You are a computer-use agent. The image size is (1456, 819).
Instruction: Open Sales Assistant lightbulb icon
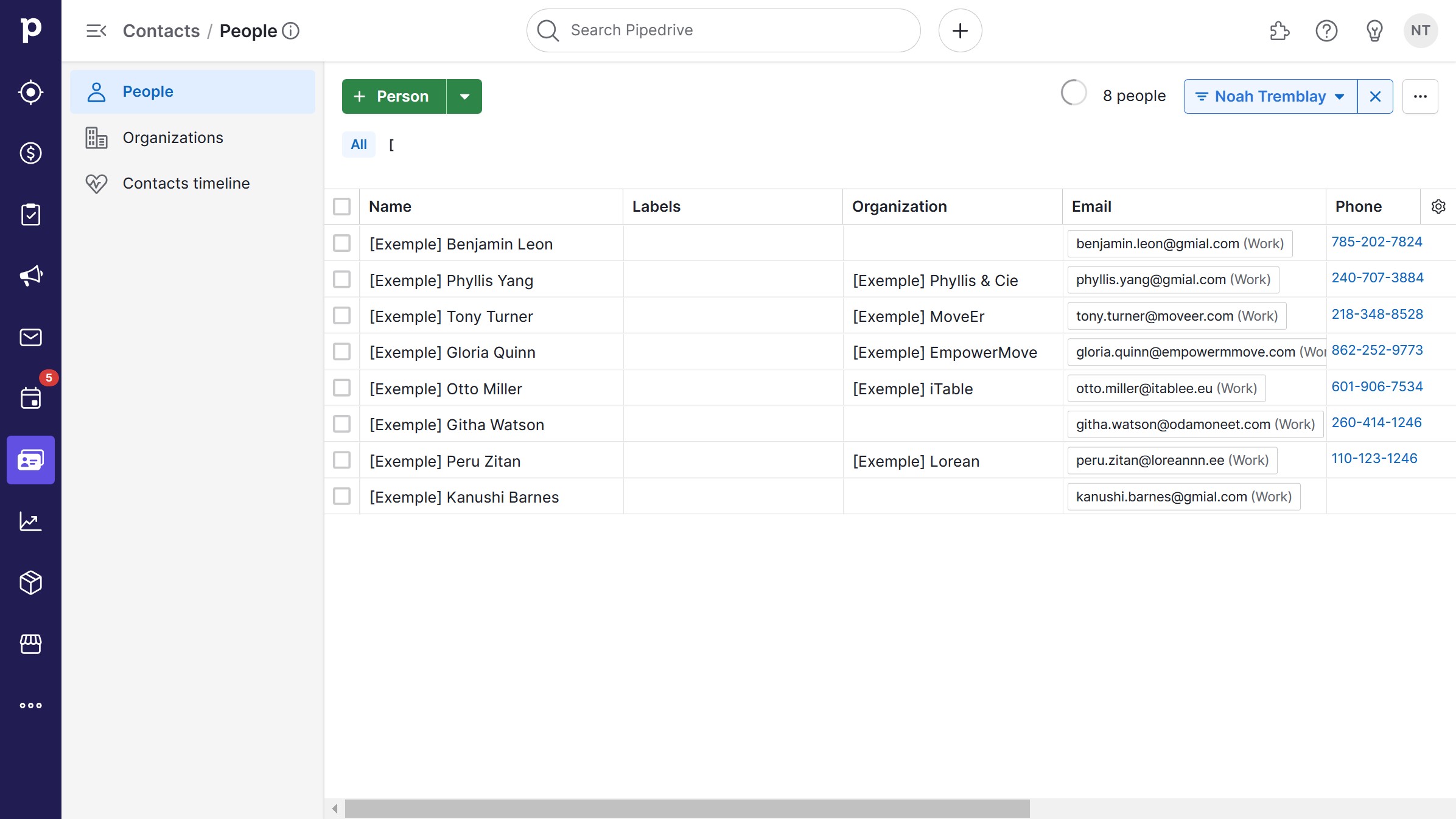point(1374,30)
